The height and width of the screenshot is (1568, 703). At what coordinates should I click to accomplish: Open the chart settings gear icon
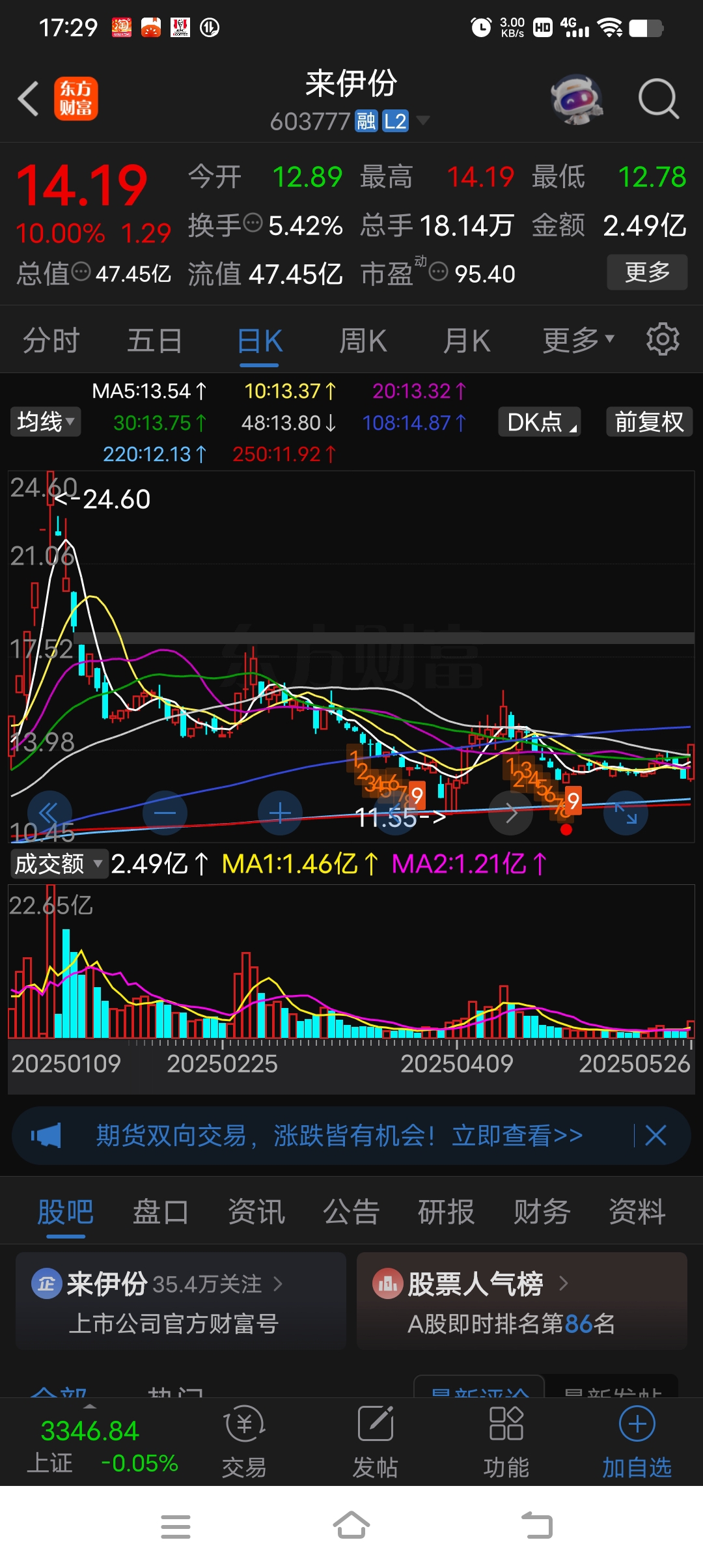(663, 339)
